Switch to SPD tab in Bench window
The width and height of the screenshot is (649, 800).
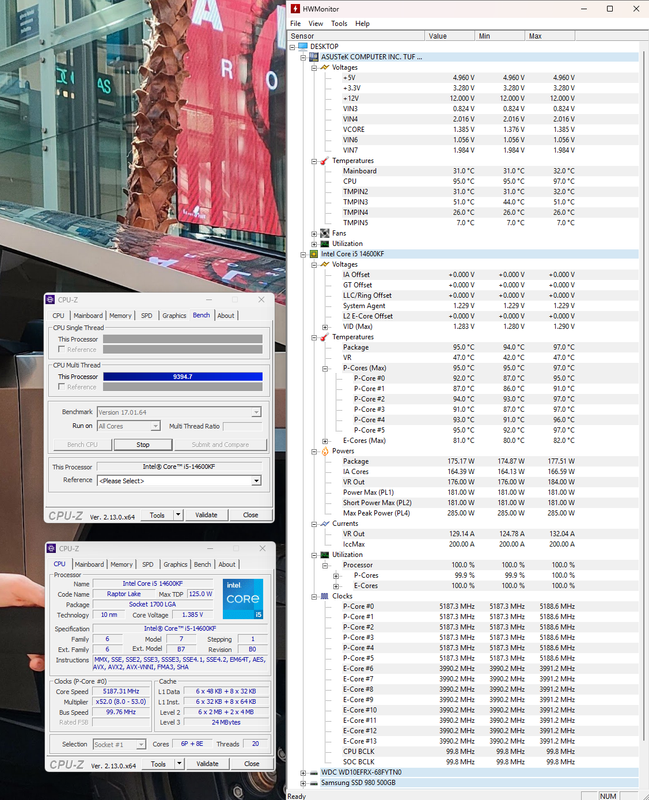146,315
